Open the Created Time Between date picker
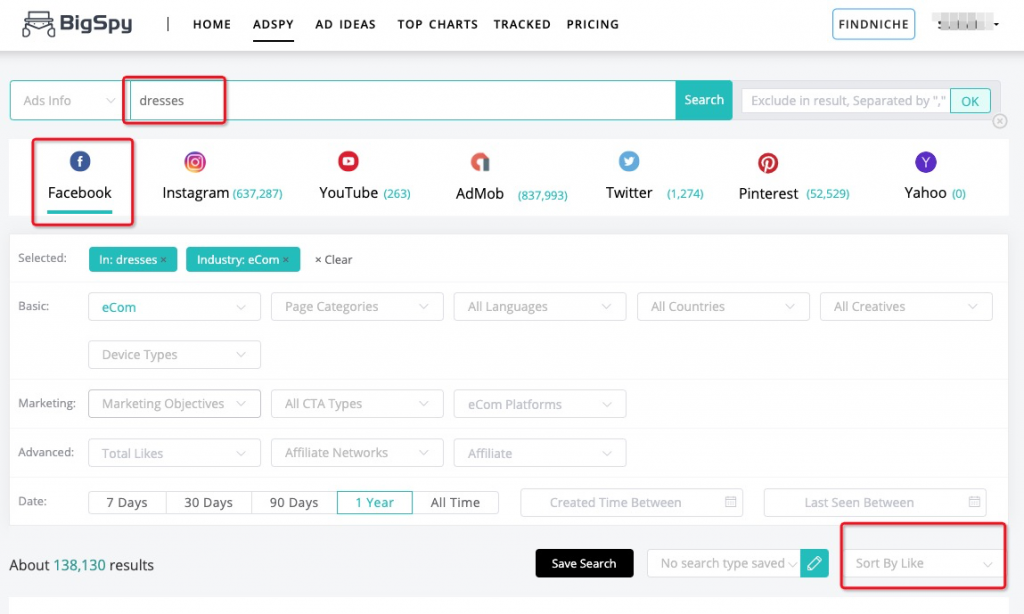 coord(632,502)
